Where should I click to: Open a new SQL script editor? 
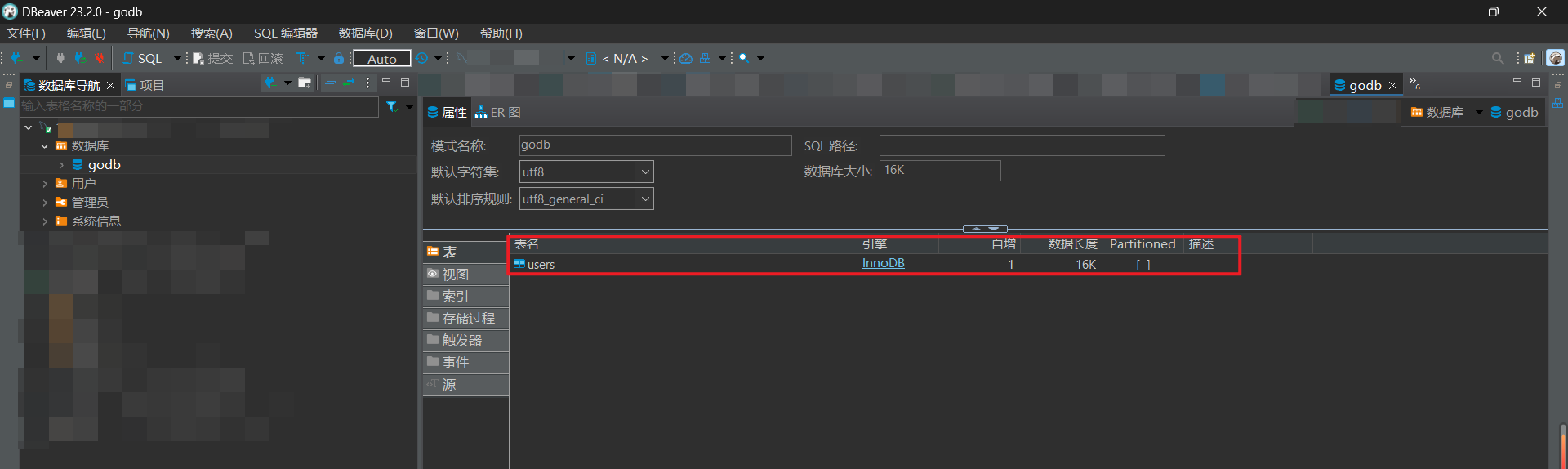tap(143, 58)
